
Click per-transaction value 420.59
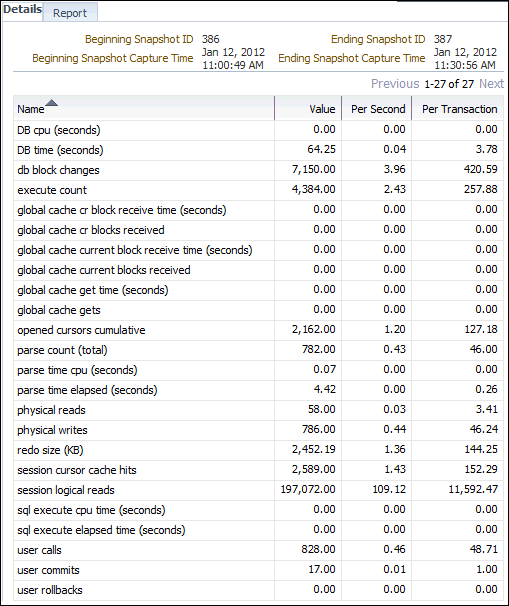point(481,169)
